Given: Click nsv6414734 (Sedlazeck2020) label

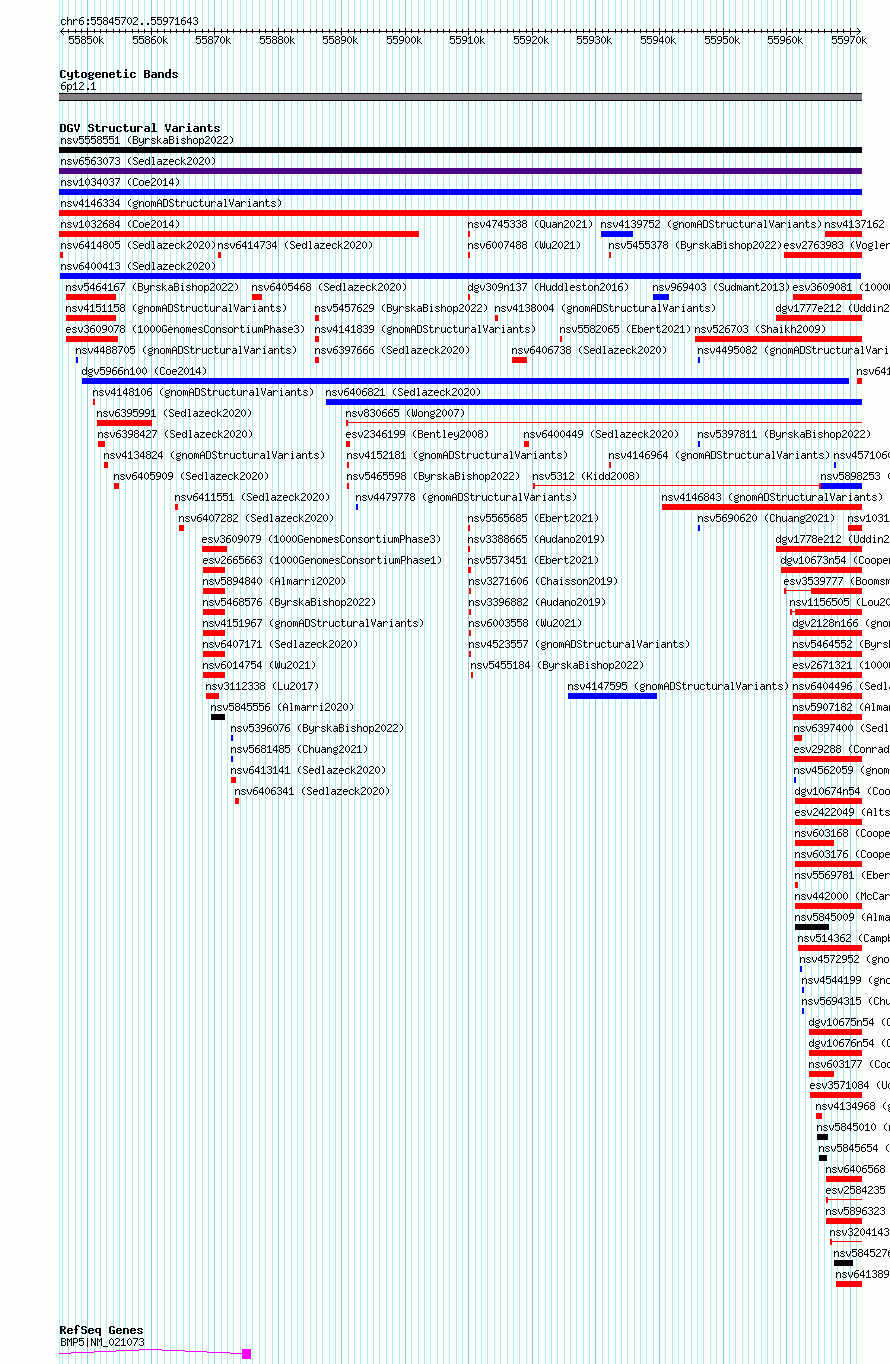Looking at the screenshot, I should [296, 245].
